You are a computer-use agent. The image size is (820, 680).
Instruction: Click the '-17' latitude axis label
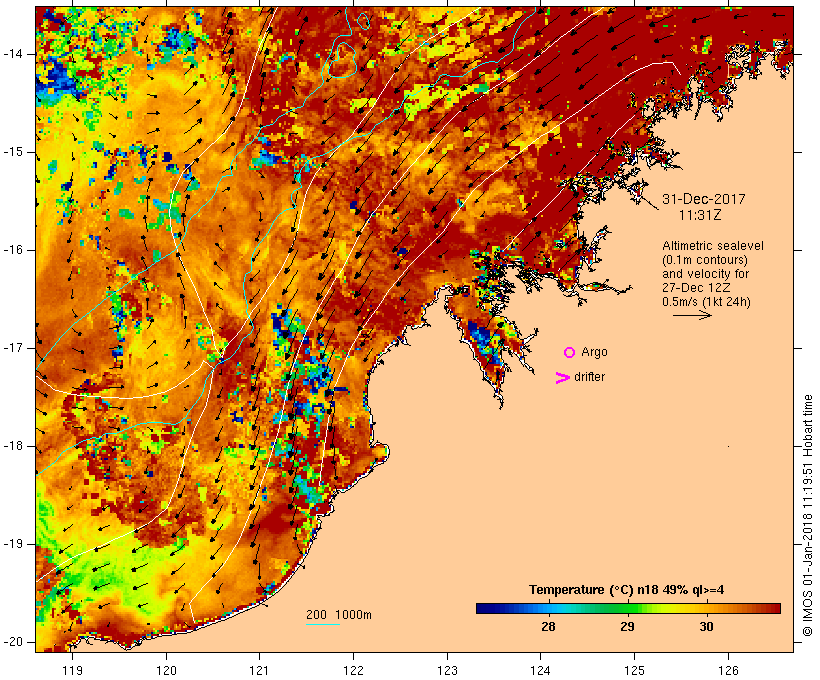(14, 348)
